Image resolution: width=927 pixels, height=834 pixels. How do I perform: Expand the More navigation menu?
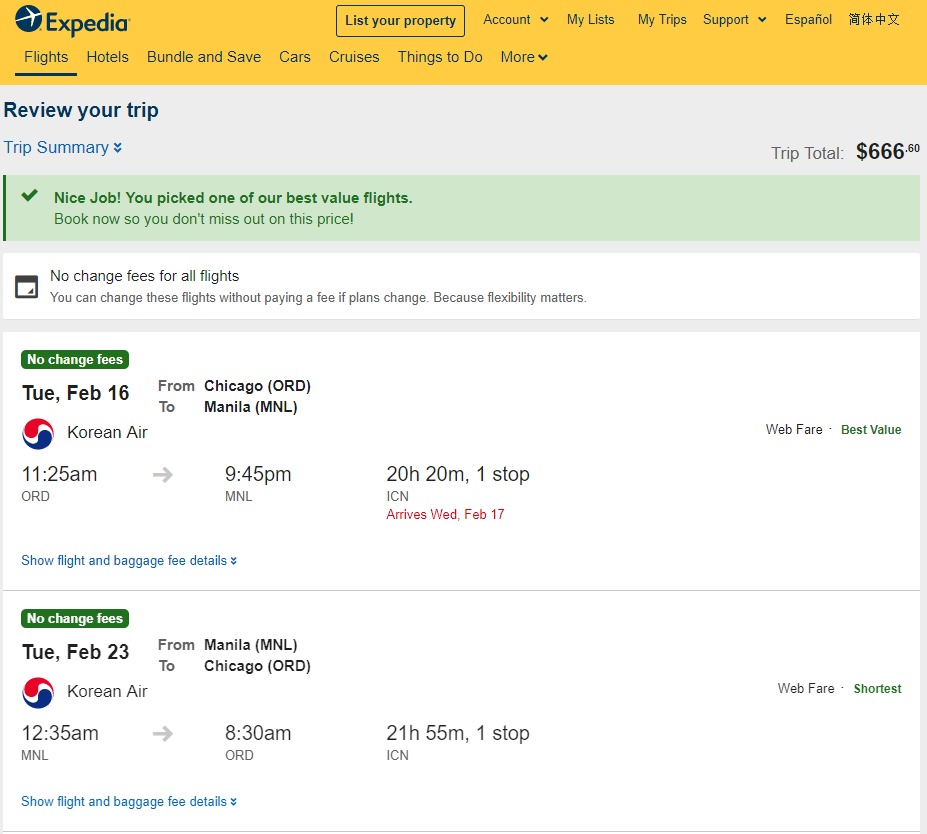coord(524,57)
